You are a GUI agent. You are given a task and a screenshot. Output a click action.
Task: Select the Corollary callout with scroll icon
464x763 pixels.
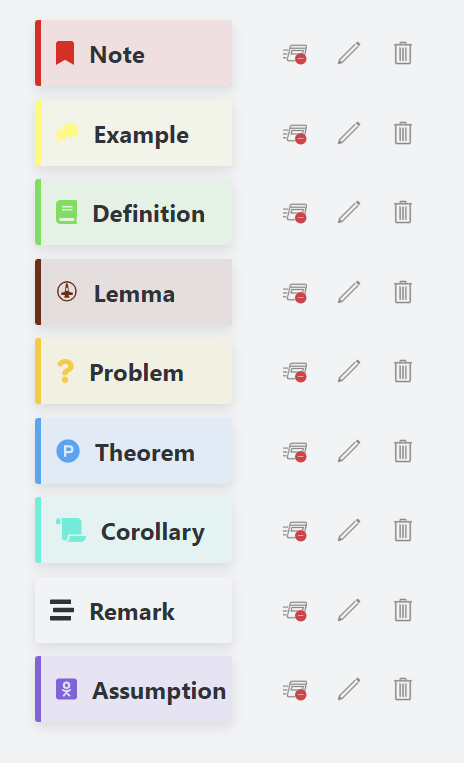pyautogui.click(x=133, y=530)
